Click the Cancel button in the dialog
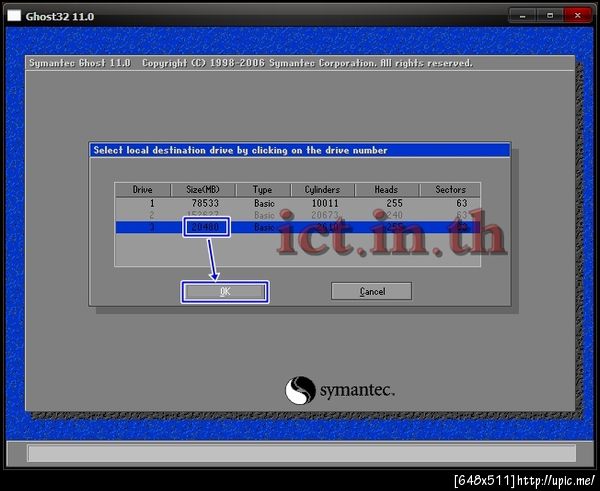This screenshot has height=491, width=600. pyautogui.click(x=372, y=291)
